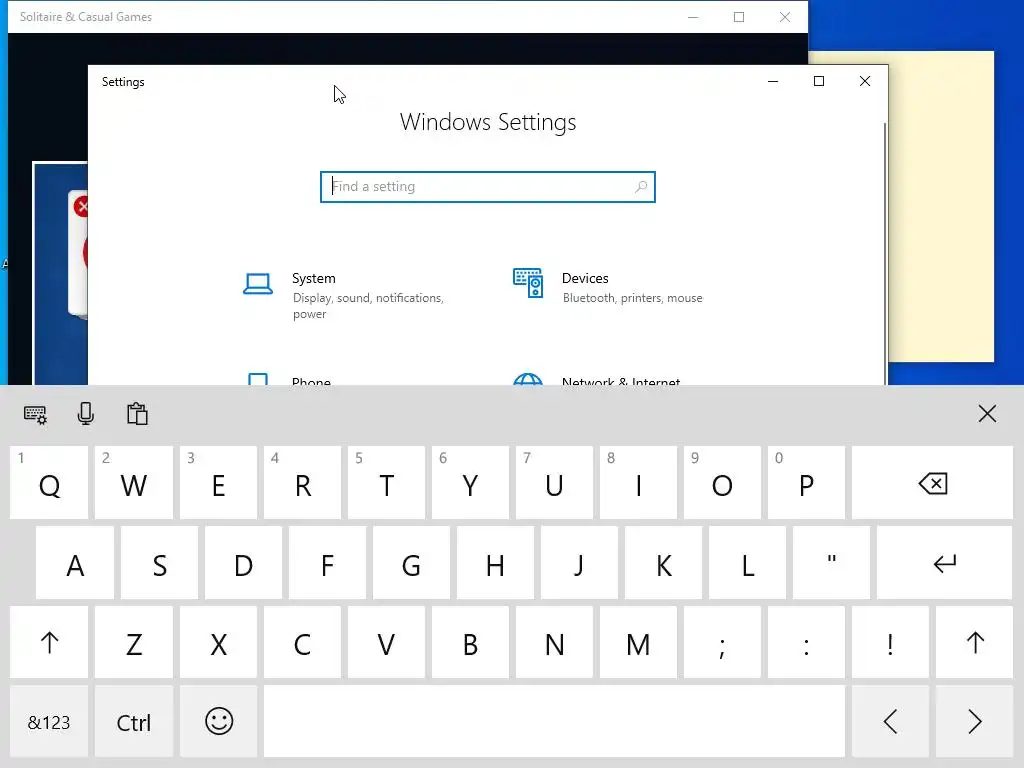Click the Network & Internet globe icon
Viewport: 1024px width, 768px height.
[528, 379]
